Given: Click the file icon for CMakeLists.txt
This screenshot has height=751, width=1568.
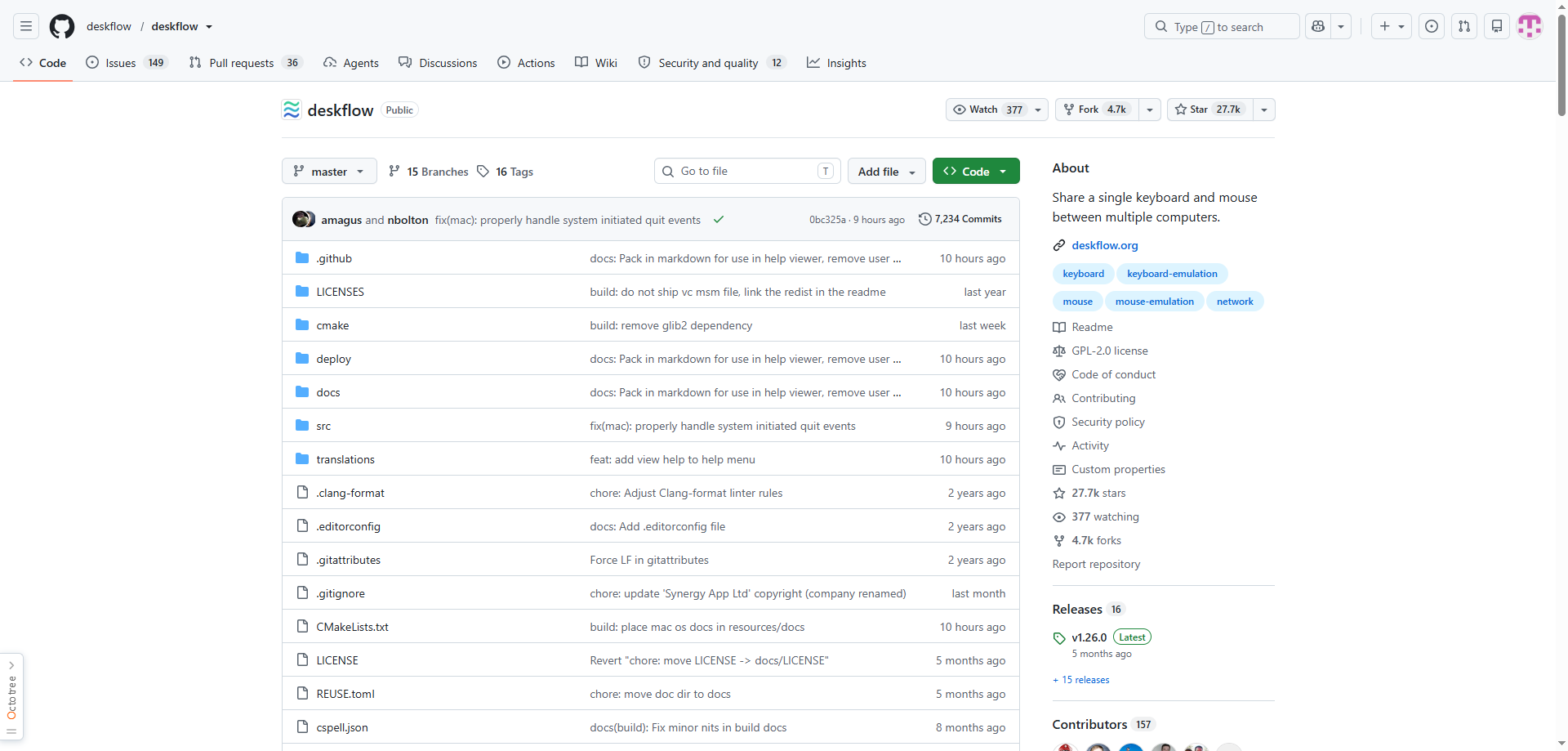Looking at the screenshot, I should point(302,627).
